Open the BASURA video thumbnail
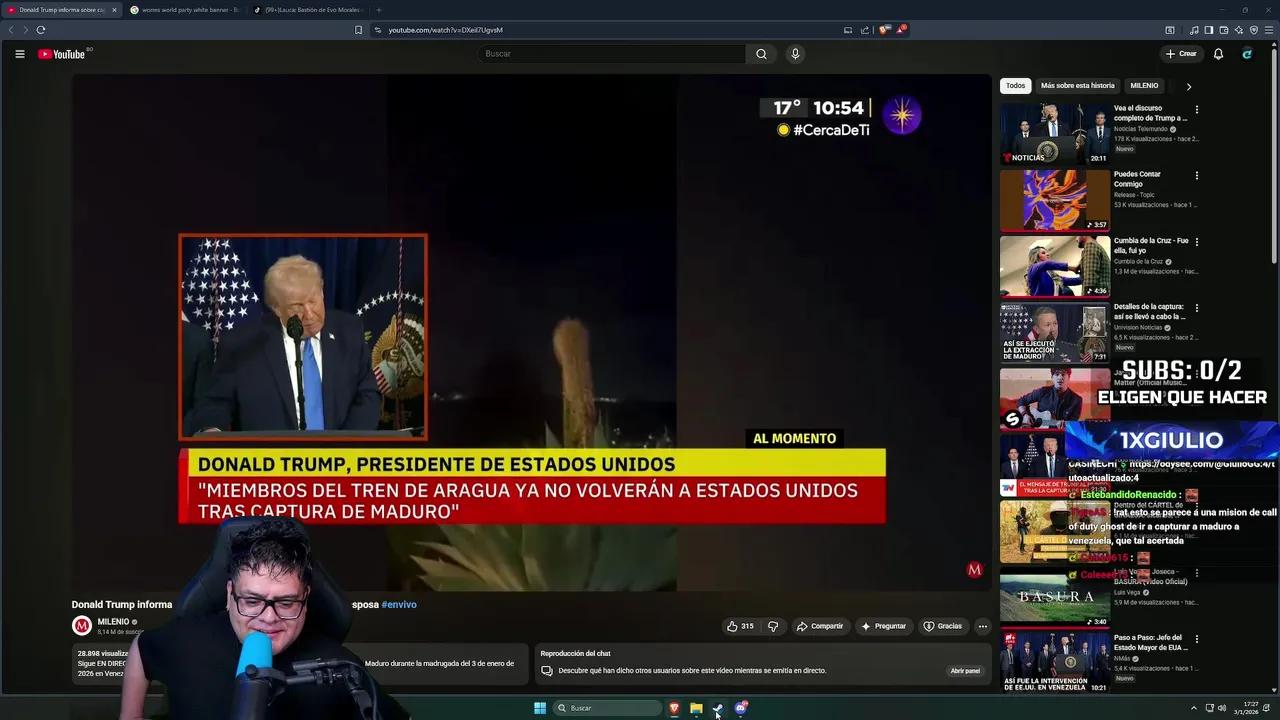1280x720 pixels. (x=1055, y=597)
